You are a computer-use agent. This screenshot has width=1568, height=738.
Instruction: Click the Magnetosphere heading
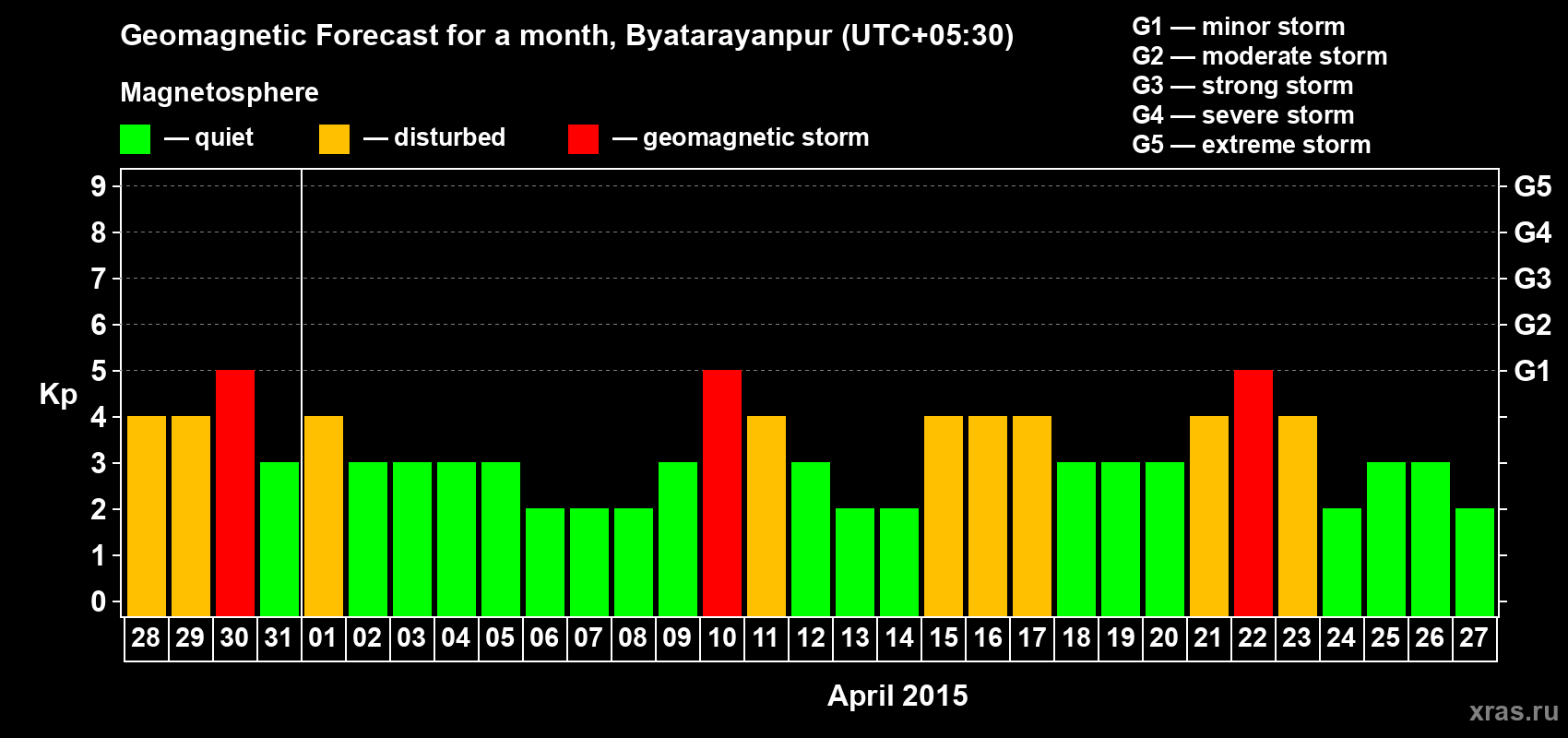click(220, 92)
